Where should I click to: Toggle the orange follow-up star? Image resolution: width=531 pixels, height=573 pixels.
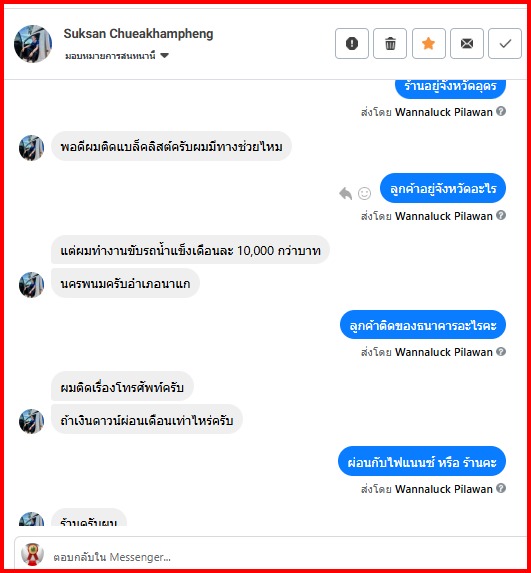[429, 43]
